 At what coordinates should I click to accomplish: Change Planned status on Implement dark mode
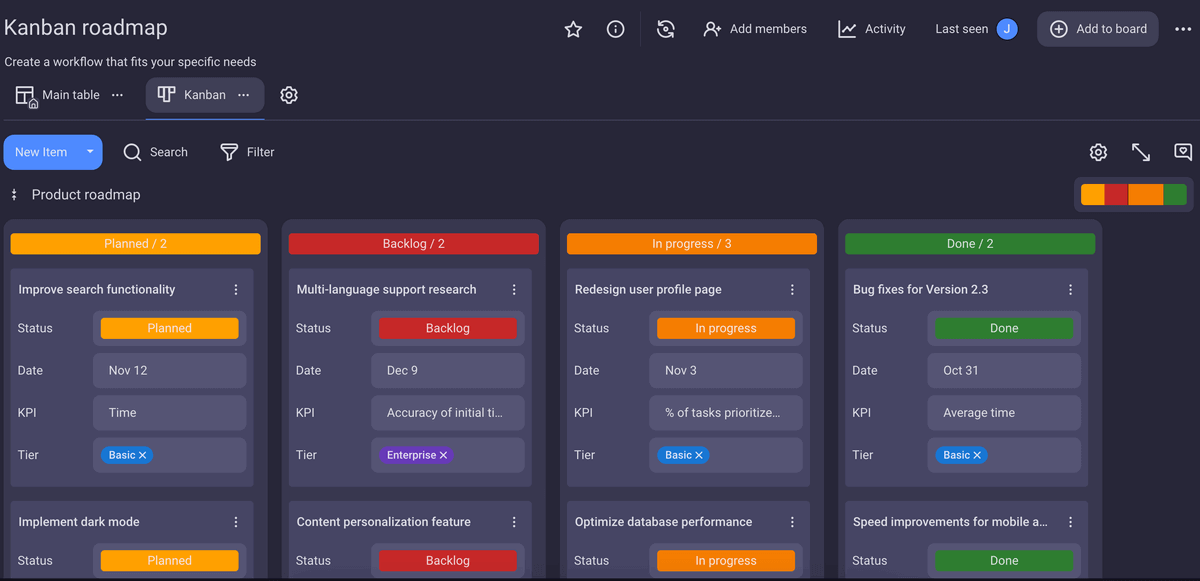(169, 561)
